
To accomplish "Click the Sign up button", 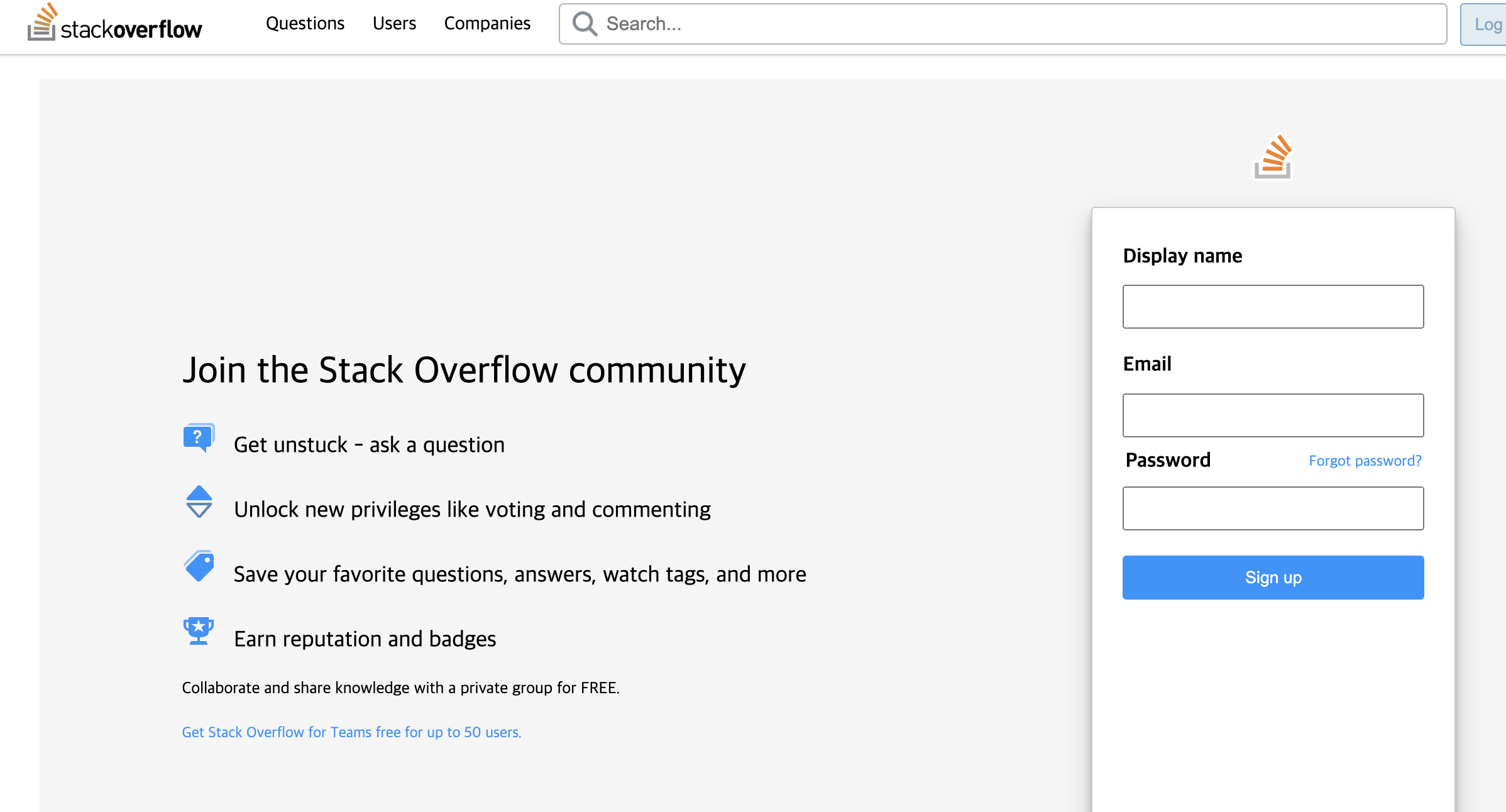I will [1273, 578].
